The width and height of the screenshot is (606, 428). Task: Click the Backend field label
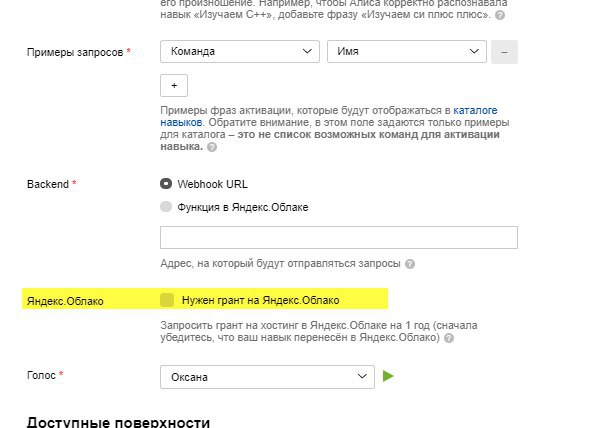click(x=48, y=184)
